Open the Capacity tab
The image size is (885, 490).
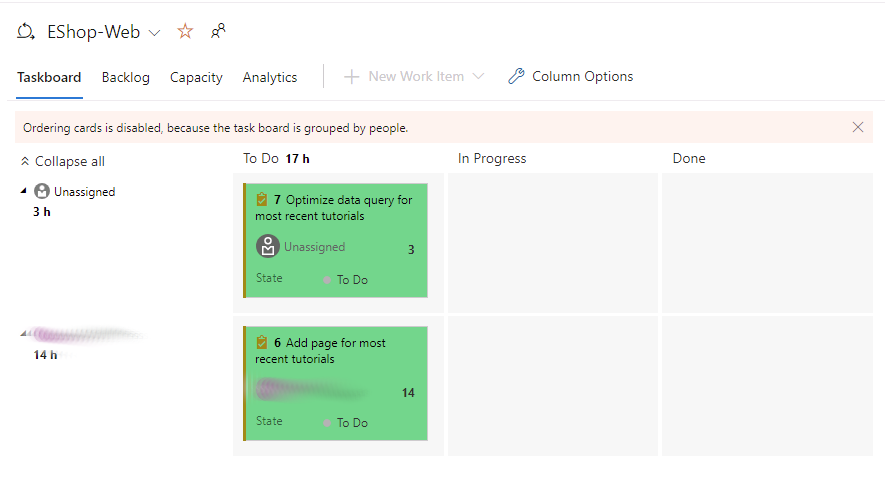tap(196, 77)
